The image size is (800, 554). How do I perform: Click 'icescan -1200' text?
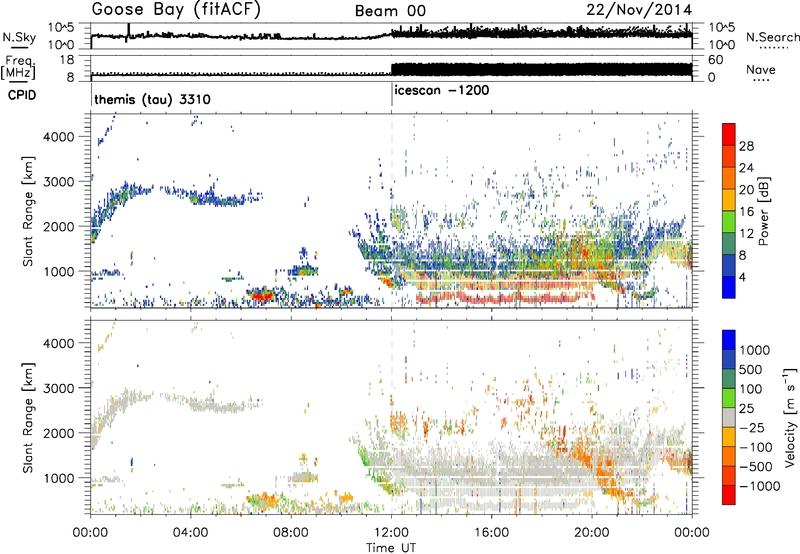[x=441, y=90]
